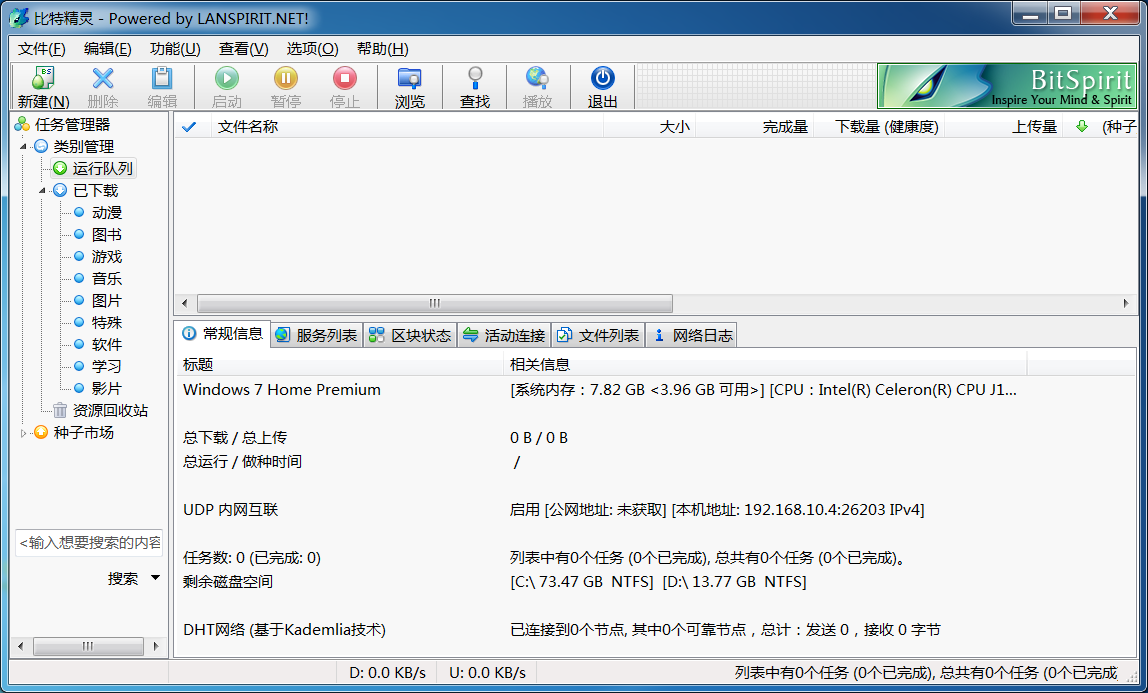
Task: Switch to the 网络日志 tab
Action: pyautogui.click(x=692, y=335)
